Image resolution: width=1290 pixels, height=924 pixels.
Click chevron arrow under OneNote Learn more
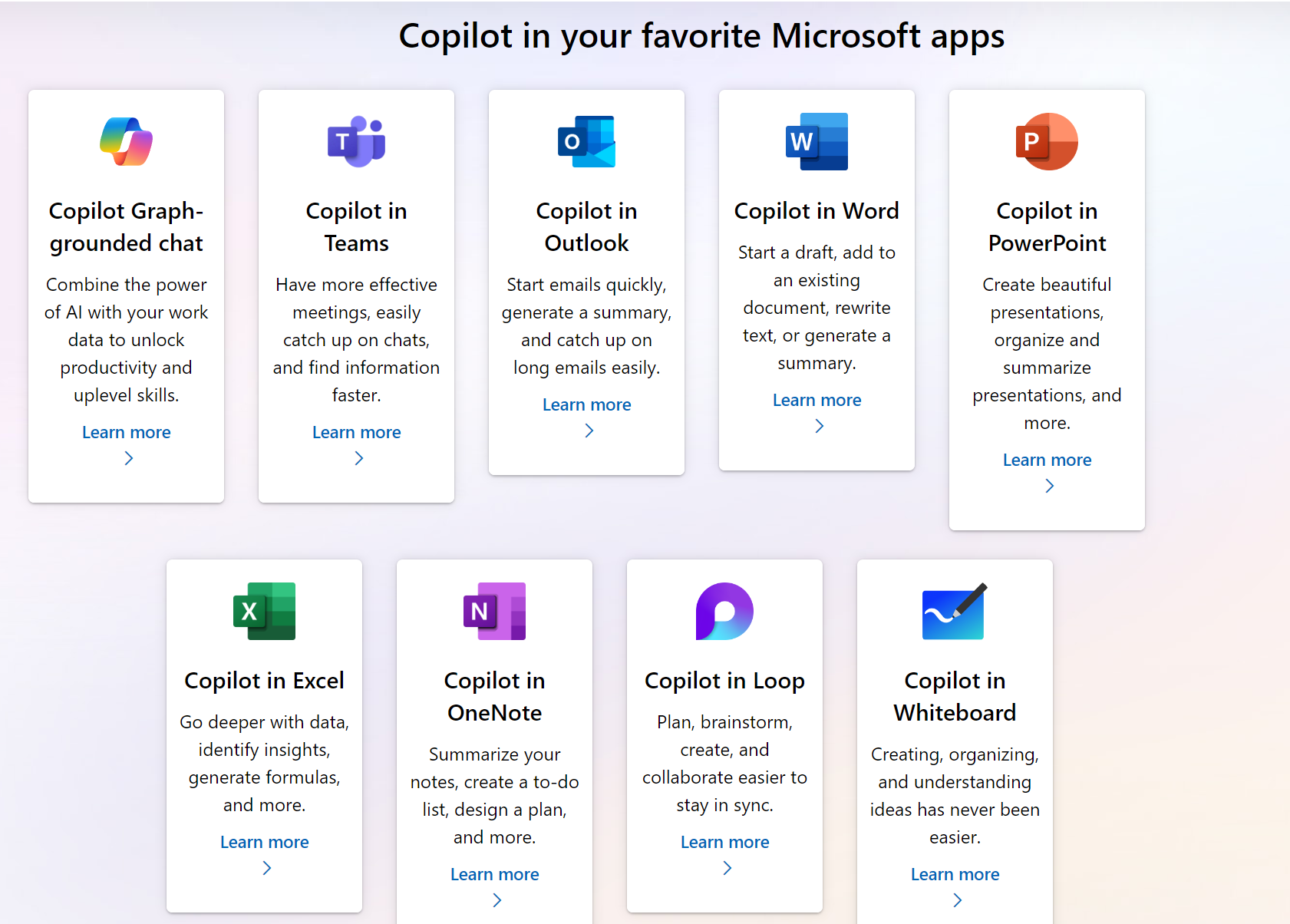click(497, 900)
